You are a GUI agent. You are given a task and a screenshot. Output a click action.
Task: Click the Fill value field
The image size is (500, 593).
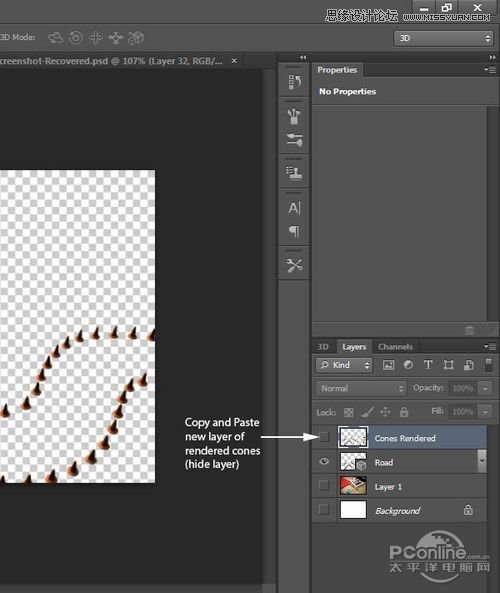[x=462, y=411]
